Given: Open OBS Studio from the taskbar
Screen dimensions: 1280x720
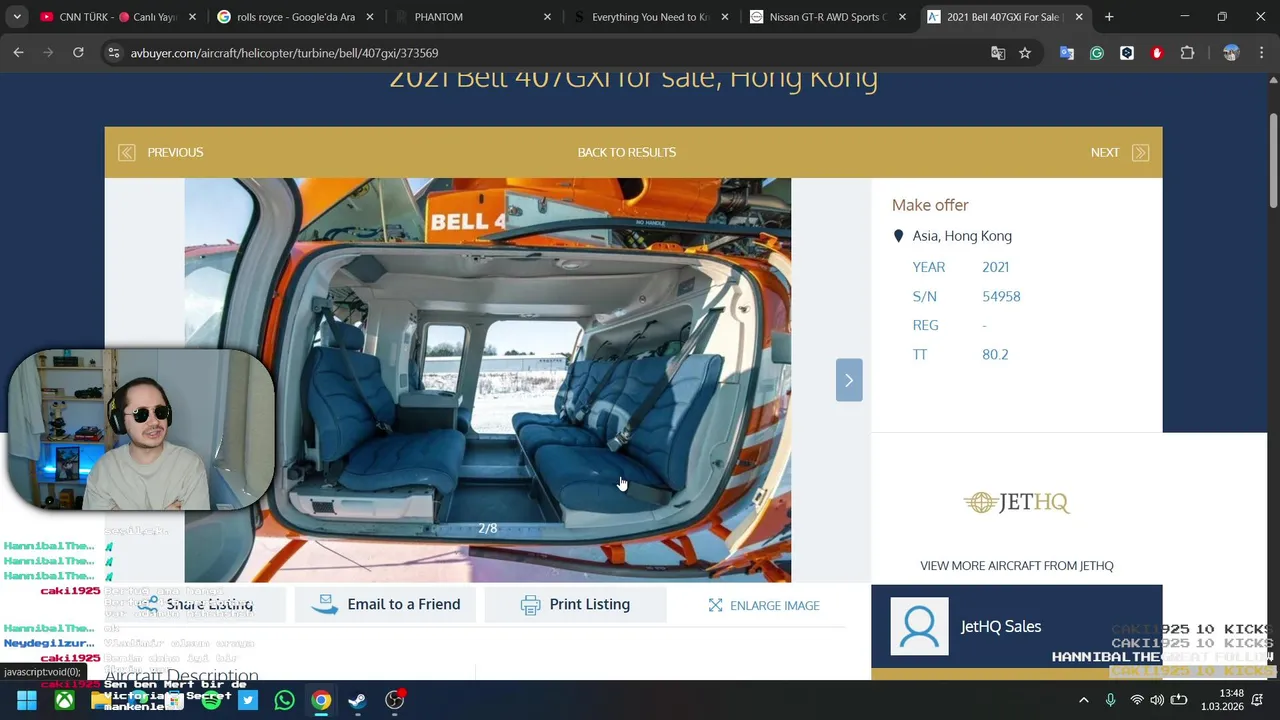Looking at the screenshot, I should point(395,700).
